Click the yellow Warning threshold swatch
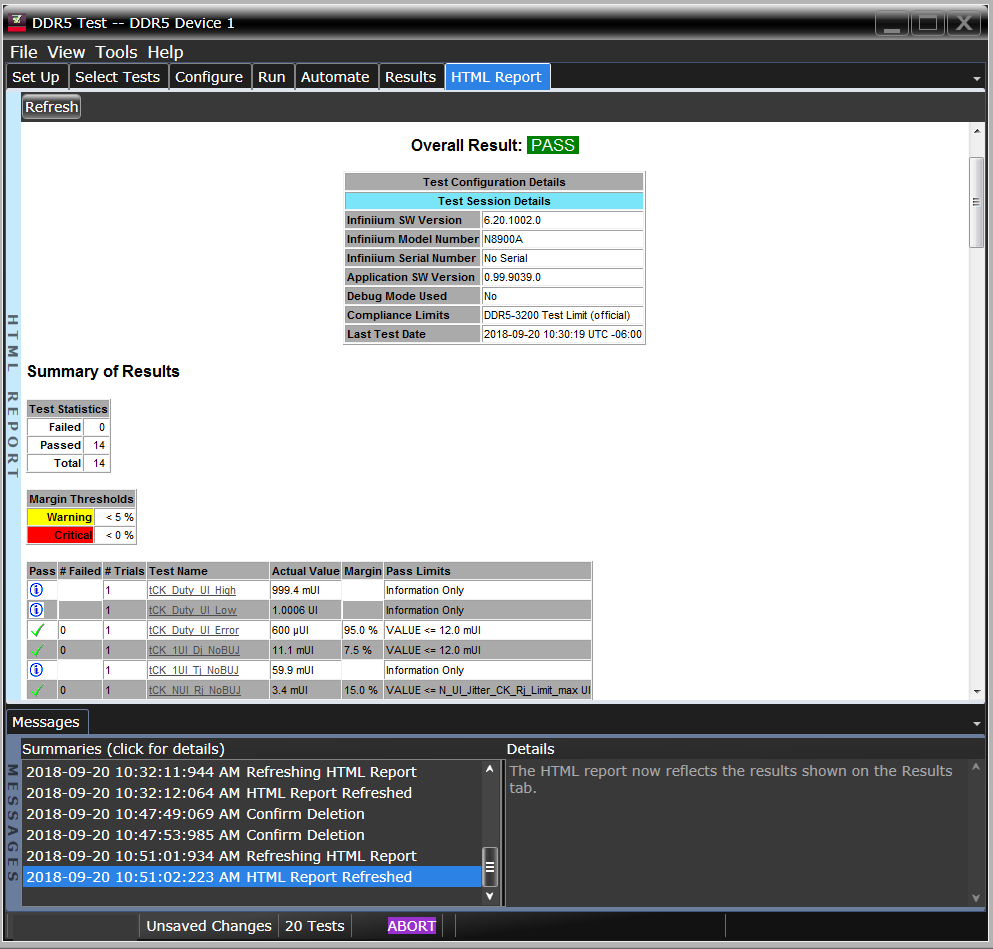 (60, 517)
